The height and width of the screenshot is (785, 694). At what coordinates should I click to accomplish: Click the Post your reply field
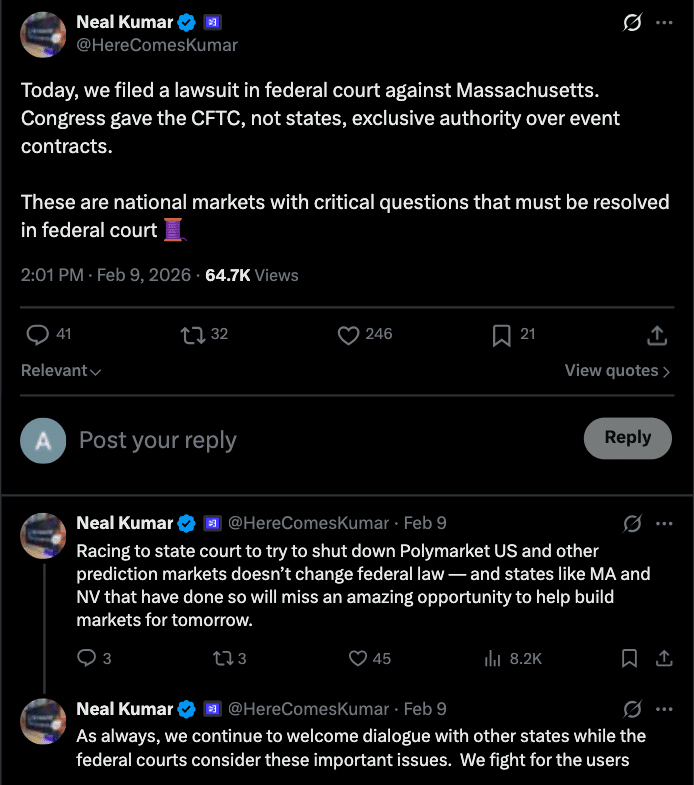click(x=300, y=440)
